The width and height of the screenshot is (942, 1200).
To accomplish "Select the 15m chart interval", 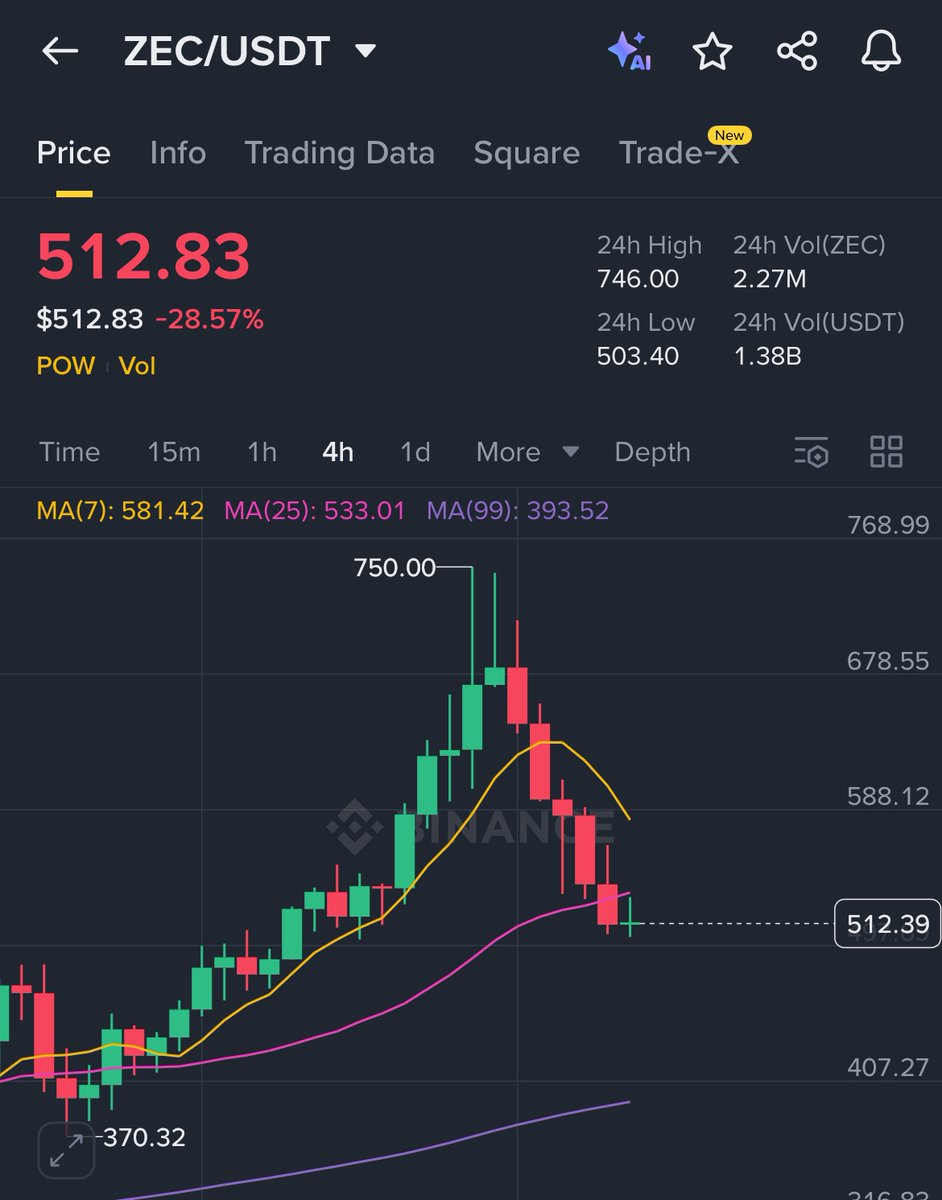I will [174, 452].
